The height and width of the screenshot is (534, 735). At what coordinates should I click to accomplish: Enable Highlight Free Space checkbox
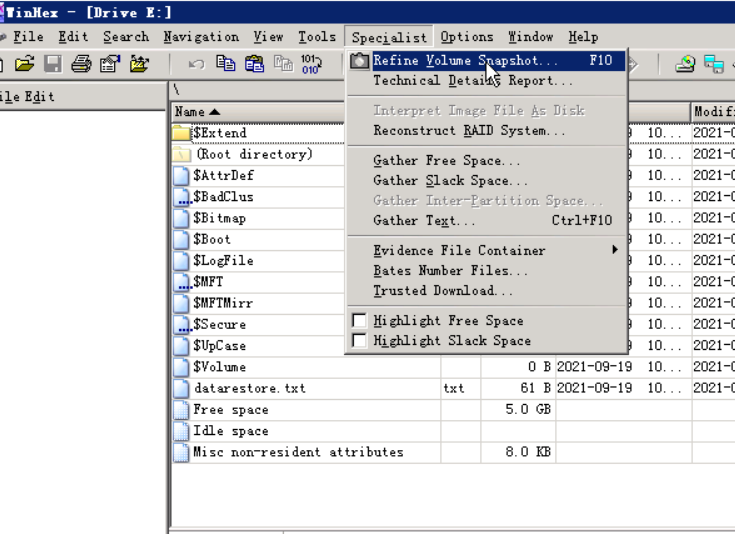point(359,320)
